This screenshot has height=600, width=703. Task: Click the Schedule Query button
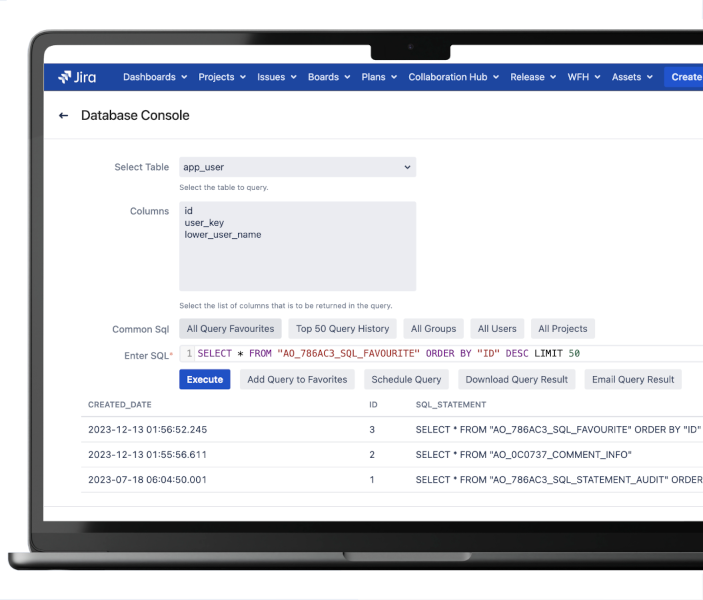pos(406,379)
